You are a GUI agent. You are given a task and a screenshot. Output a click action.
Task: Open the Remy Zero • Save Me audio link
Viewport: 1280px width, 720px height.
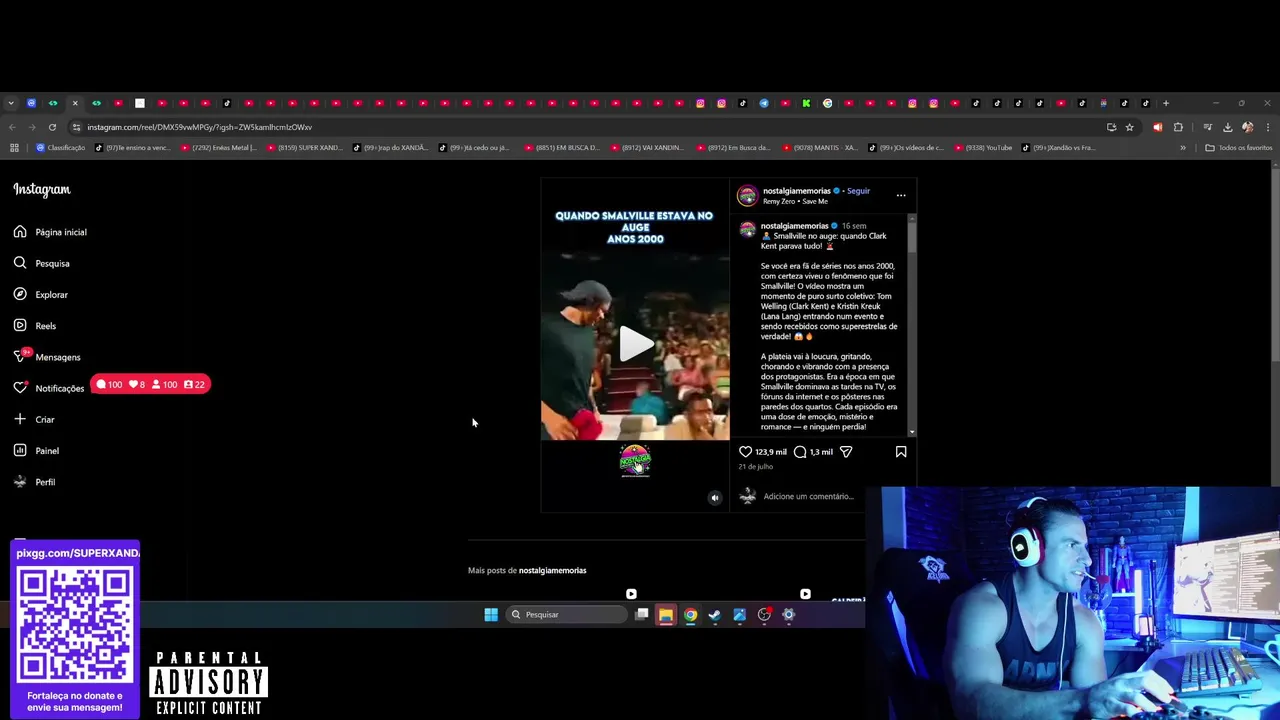click(x=795, y=201)
